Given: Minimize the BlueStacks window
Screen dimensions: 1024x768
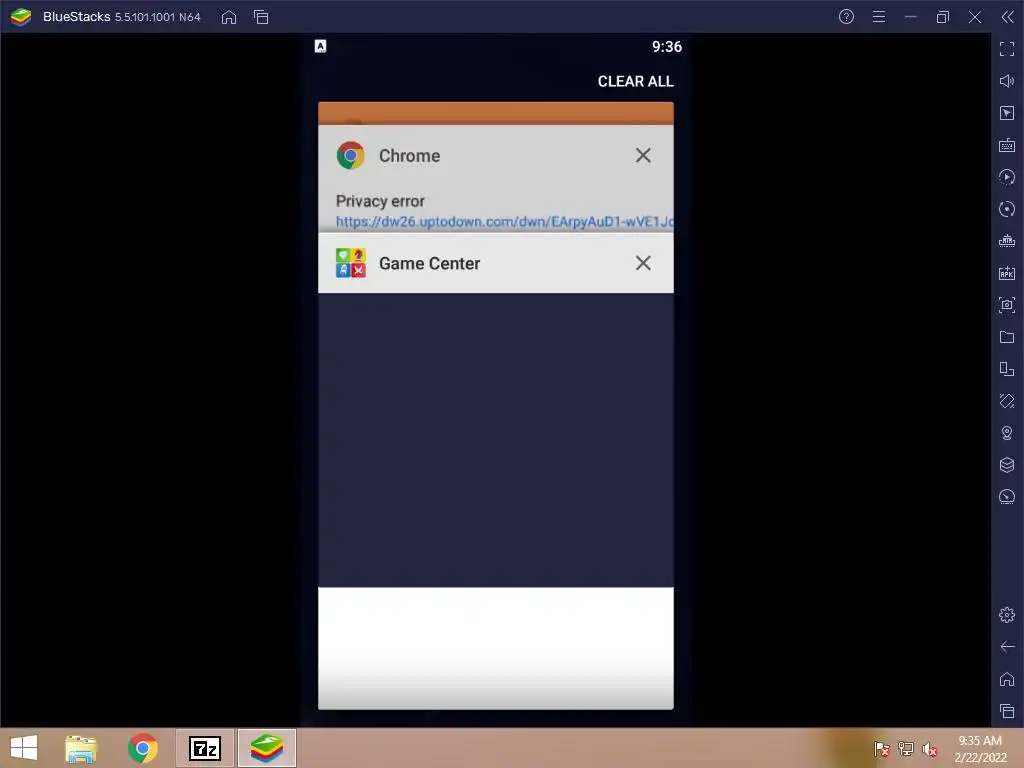Looking at the screenshot, I should point(911,17).
